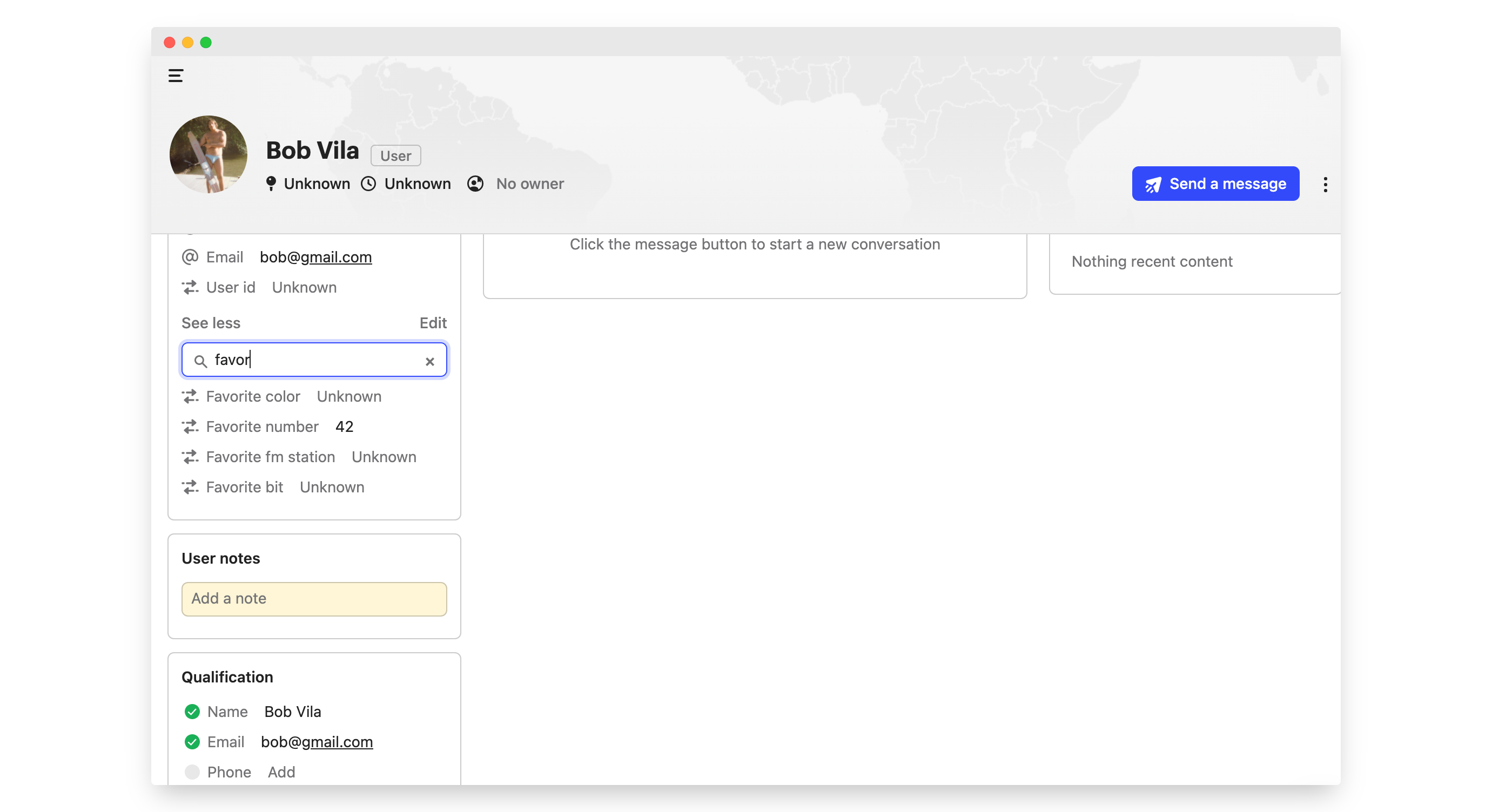Click the Favorite color attribute icon

point(190,396)
